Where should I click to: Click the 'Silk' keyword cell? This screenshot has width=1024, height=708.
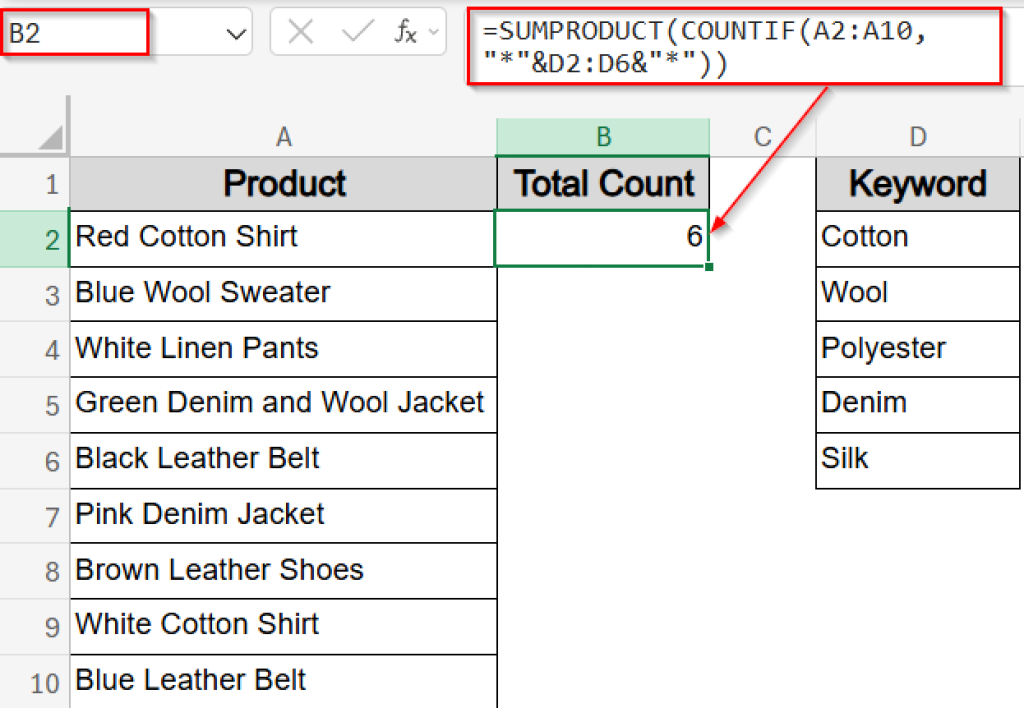[x=917, y=460]
